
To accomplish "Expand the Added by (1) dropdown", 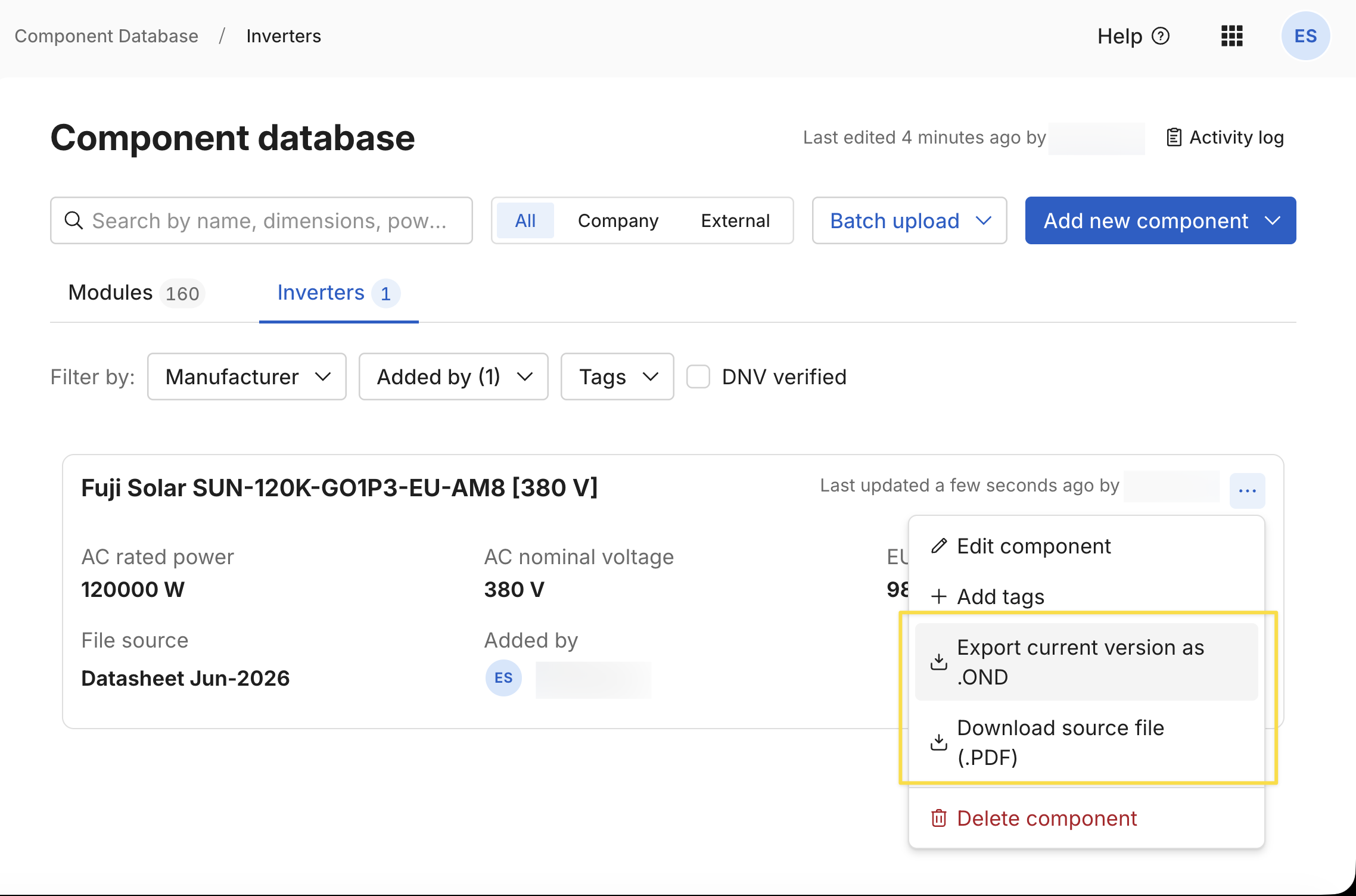I will point(453,377).
